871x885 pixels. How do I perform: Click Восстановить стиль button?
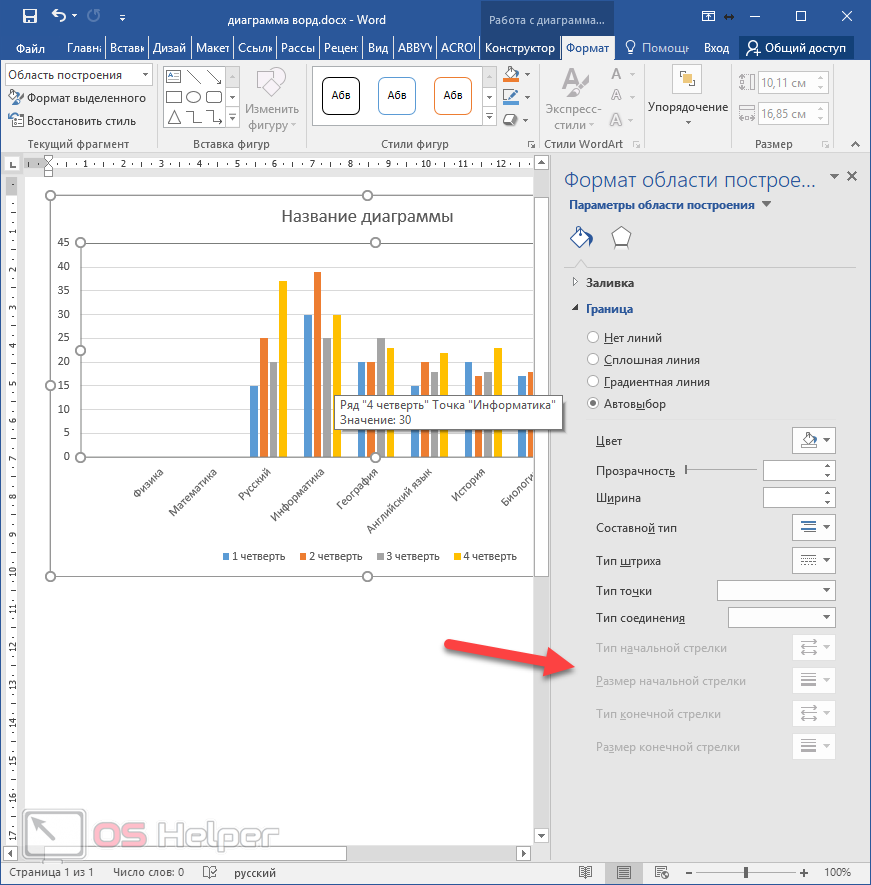click(x=72, y=121)
